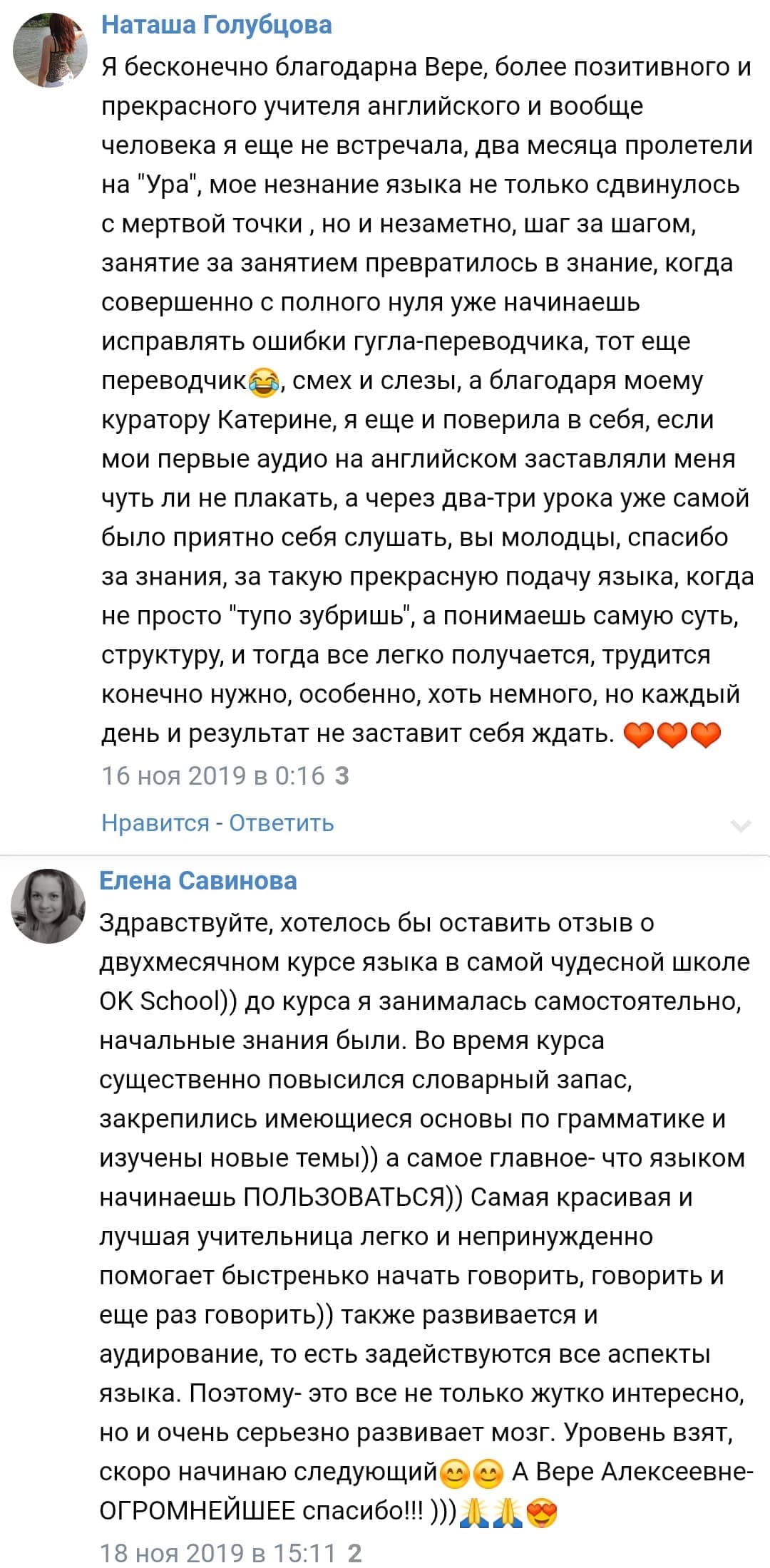Viewport: 770px width, 1568px height.
Task: Click the first orange heart emoji
Action: pyautogui.click(x=639, y=734)
